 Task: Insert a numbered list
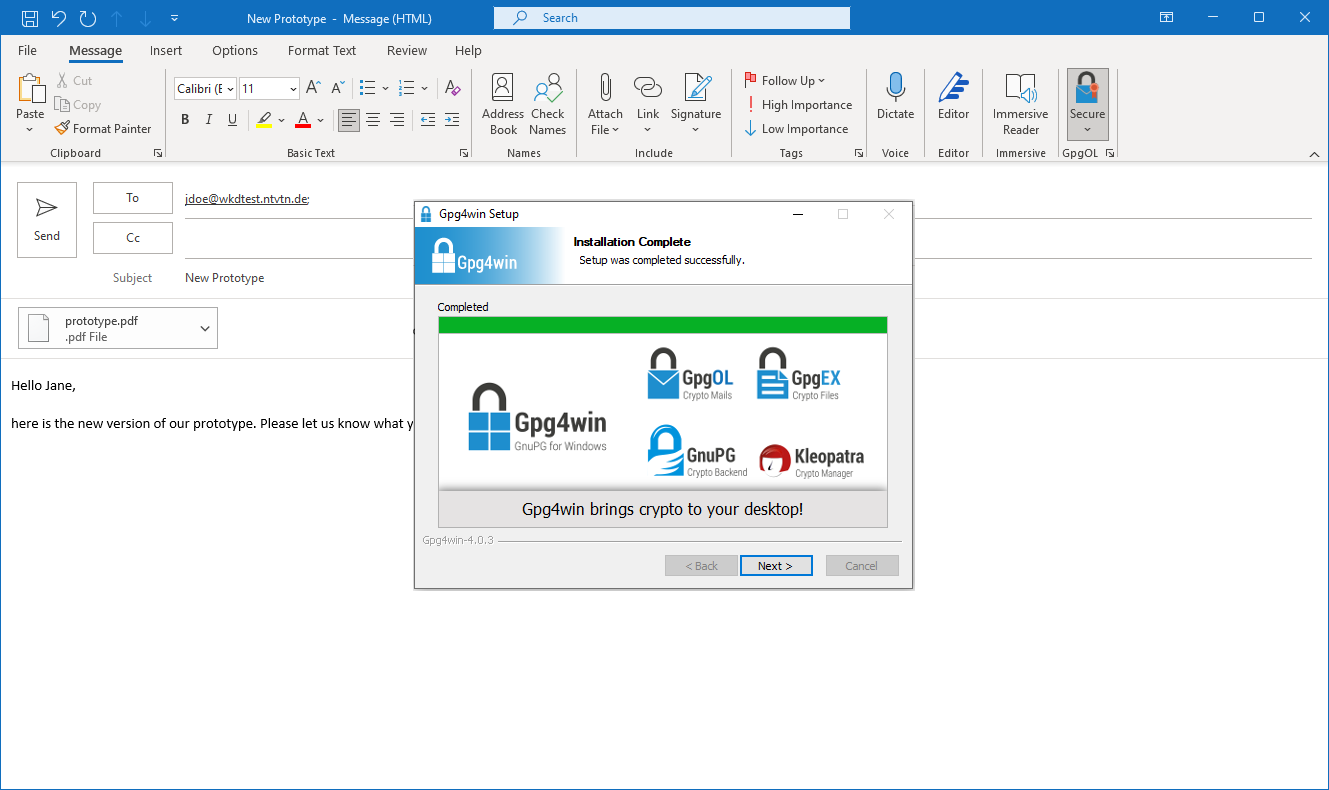pyautogui.click(x=407, y=88)
